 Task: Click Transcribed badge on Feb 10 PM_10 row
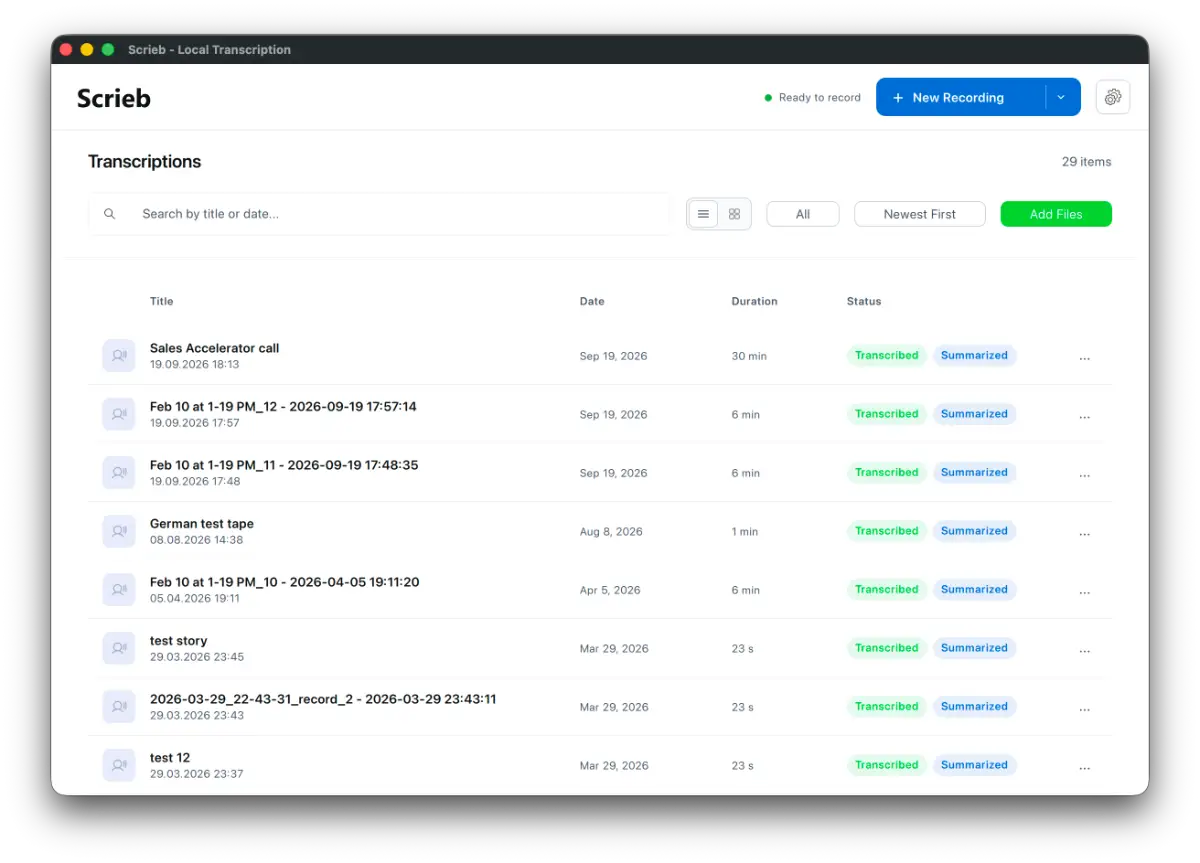[x=886, y=590]
